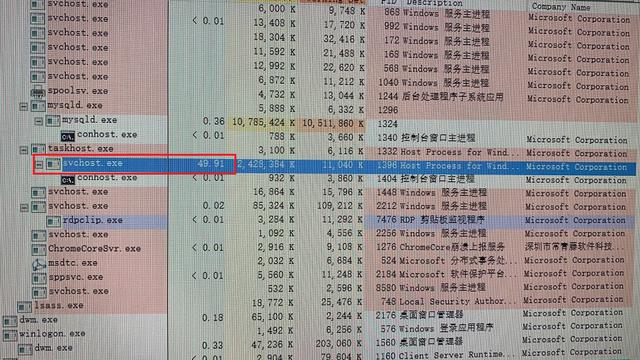Click icon of svchost.exe PID 172

click(38, 34)
